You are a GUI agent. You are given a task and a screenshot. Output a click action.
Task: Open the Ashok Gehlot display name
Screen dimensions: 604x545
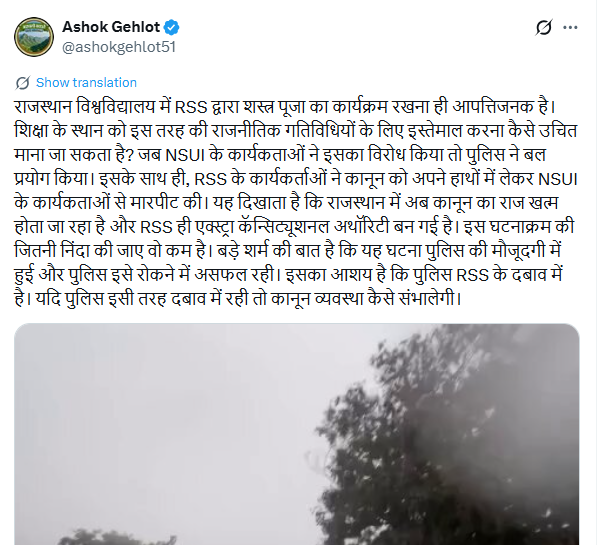point(111,27)
